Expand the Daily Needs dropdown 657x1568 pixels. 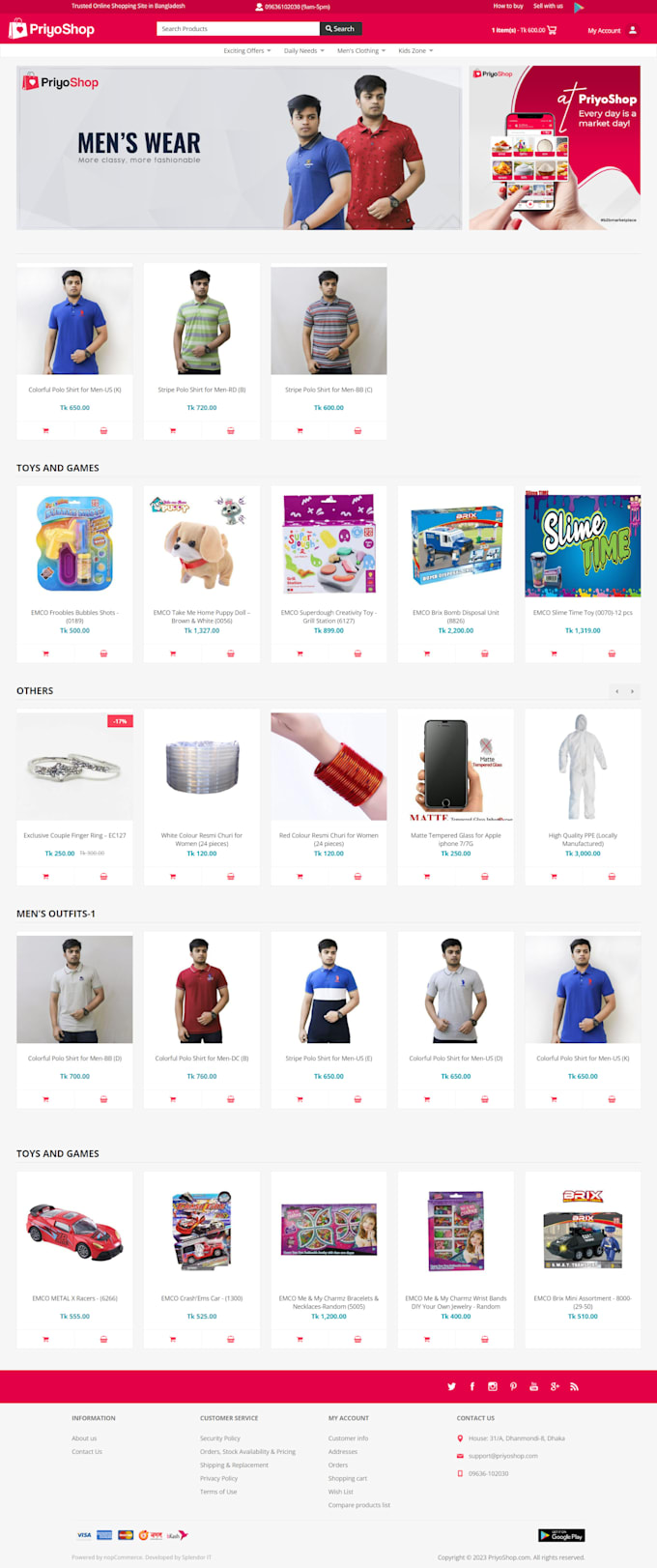[x=303, y=50]
